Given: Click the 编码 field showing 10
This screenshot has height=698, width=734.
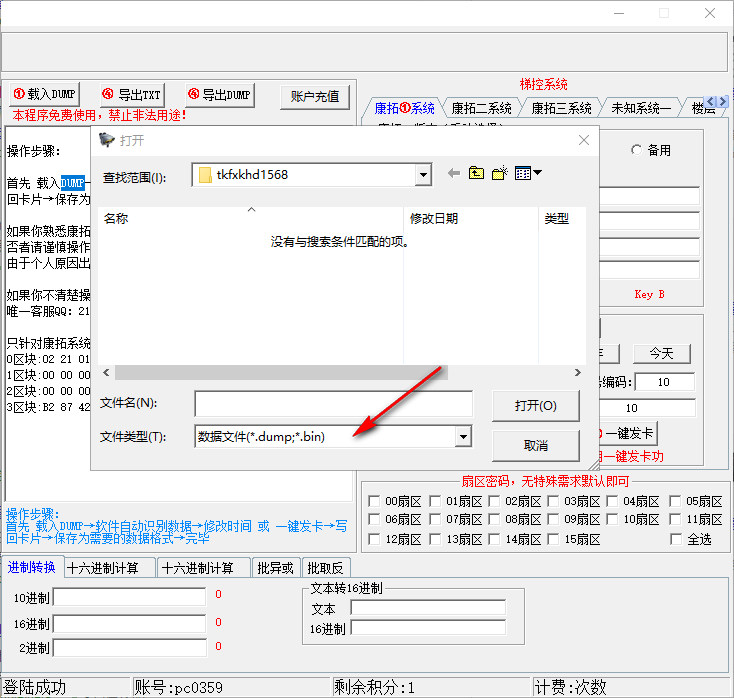Looking at the screenshot, I should (x=665, y=382).
